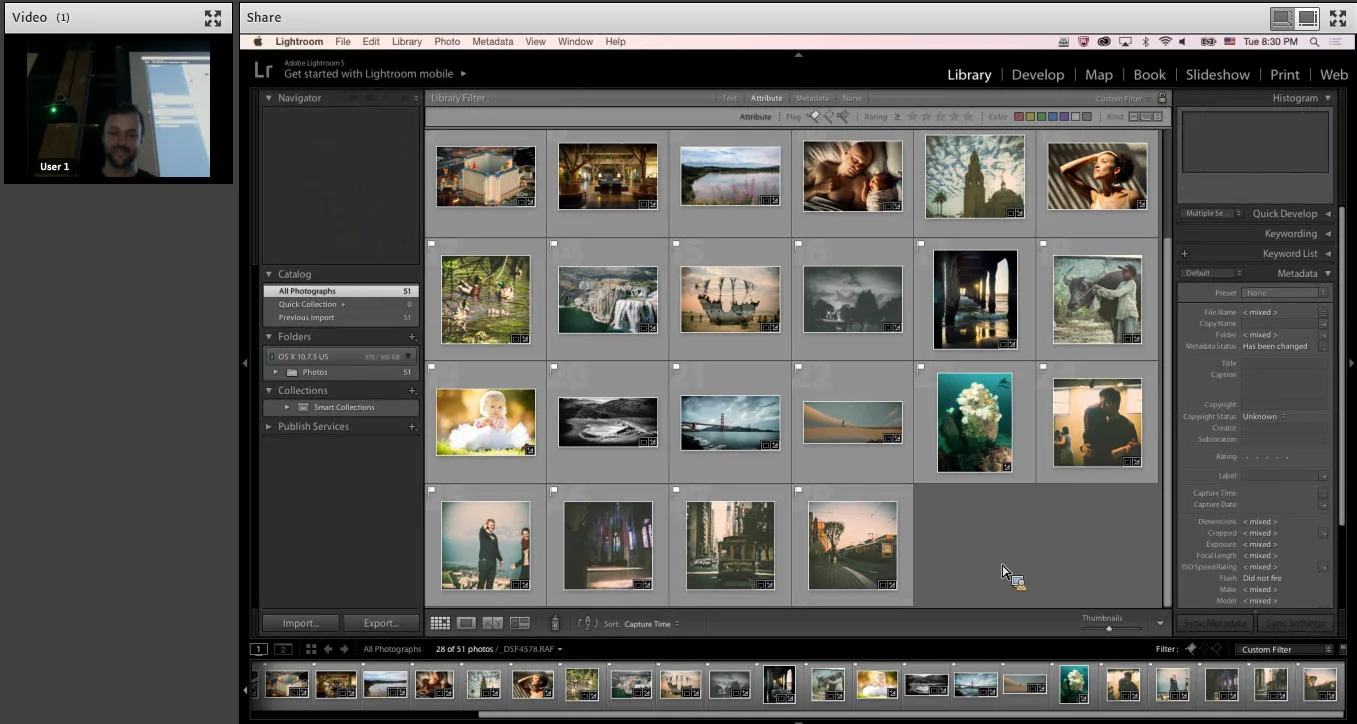The image size is (1357, 724).
Task: Toggle the filter lock padlock icon
Action: pos(1160,98)
